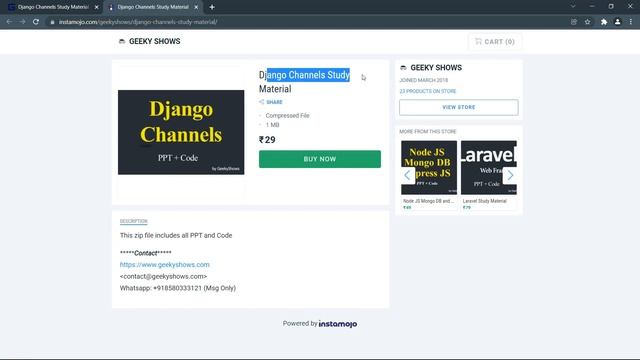640x360 pixels.
Task: Click the address bar URL
Action: (138, 22)
